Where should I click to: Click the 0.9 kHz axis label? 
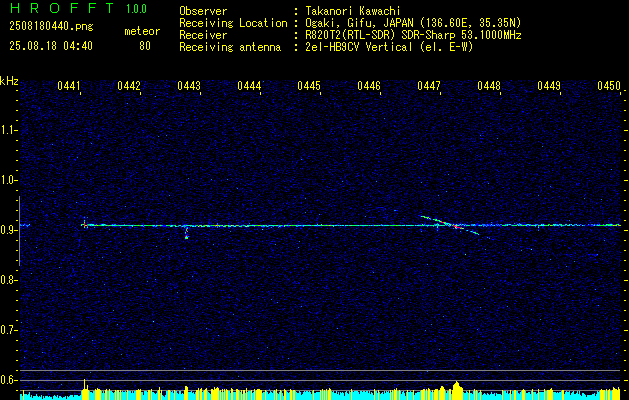tap(8, 230)
